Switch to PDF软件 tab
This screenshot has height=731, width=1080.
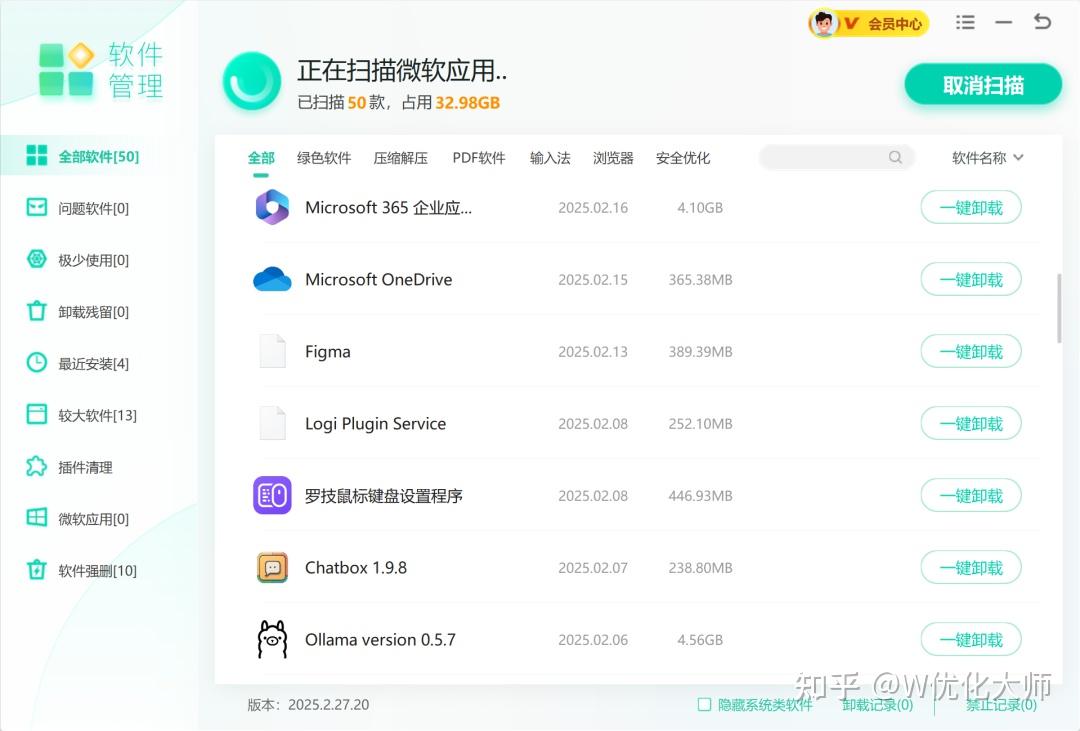coord(479,158)
